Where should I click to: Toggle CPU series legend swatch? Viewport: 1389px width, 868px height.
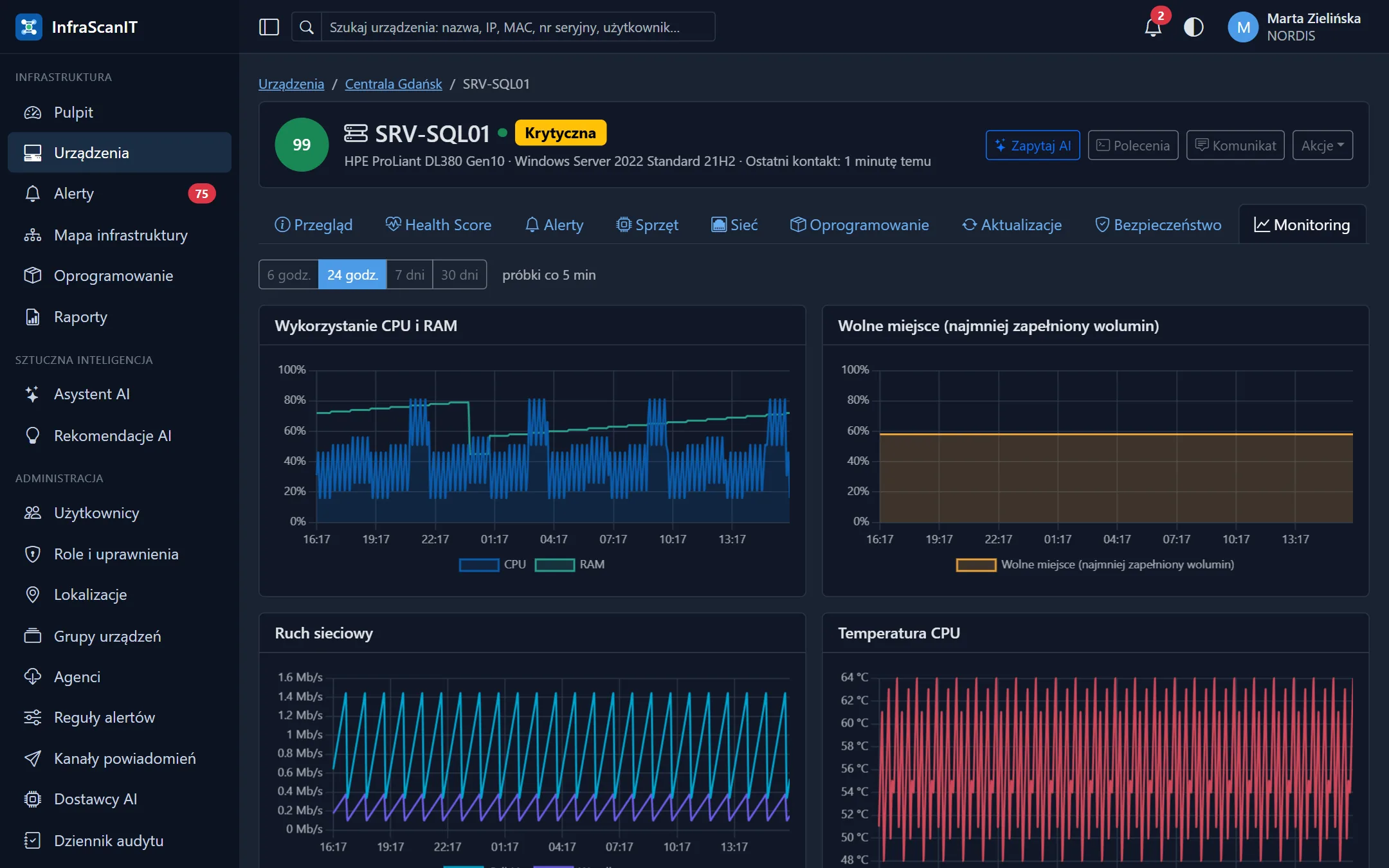(479, 565)
